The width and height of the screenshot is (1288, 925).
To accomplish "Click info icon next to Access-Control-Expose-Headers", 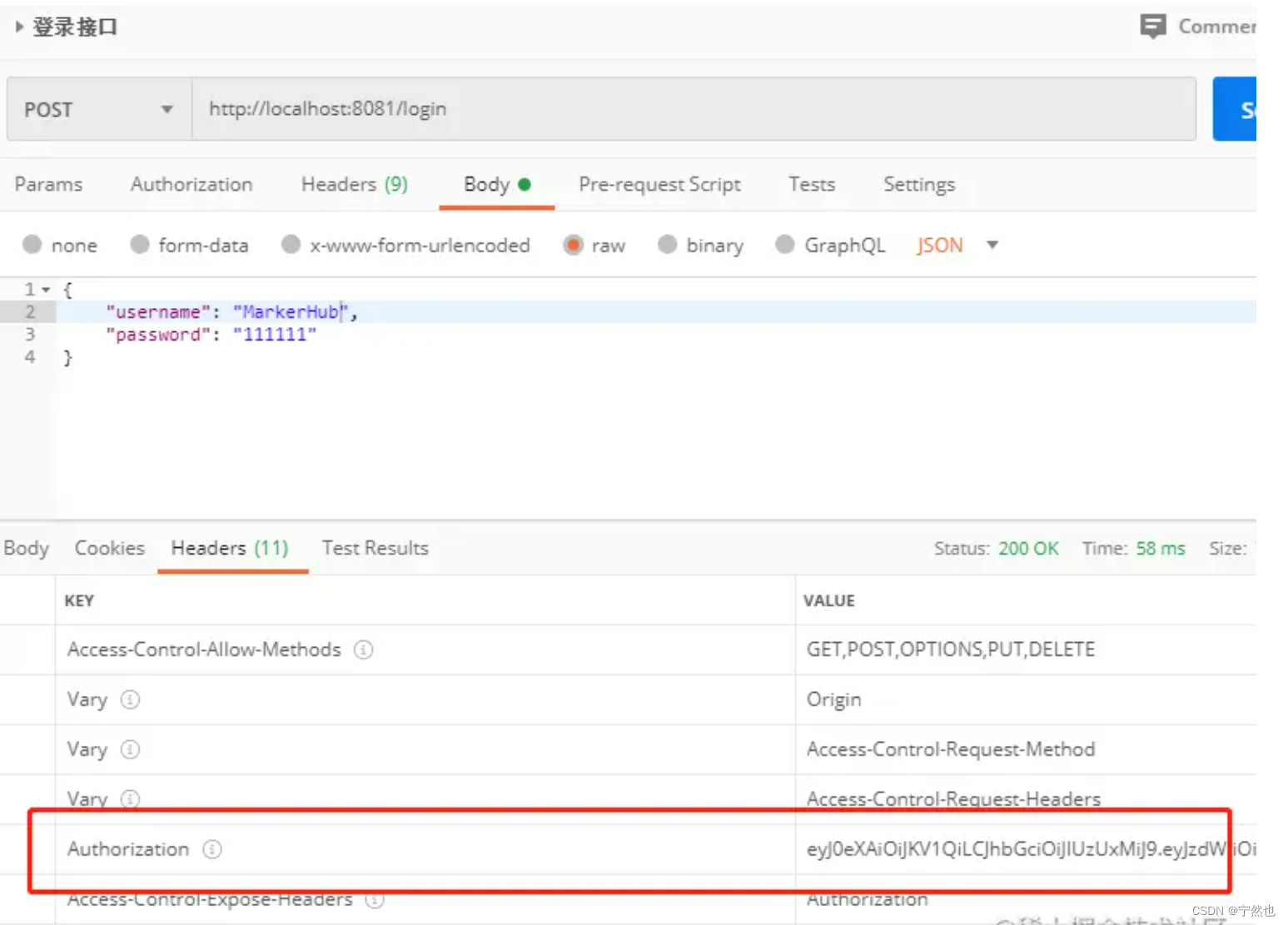I will (375, 899).
